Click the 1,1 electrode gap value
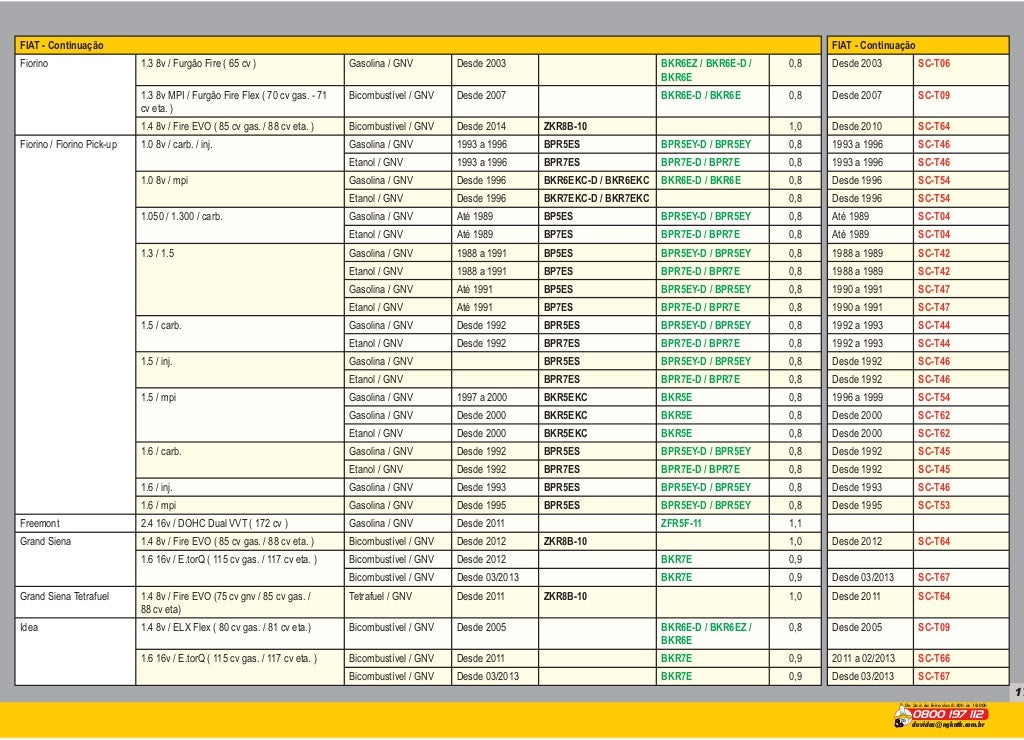This screenshot has height=740, width=1024. pyautogui.click(x=795, y=523)
